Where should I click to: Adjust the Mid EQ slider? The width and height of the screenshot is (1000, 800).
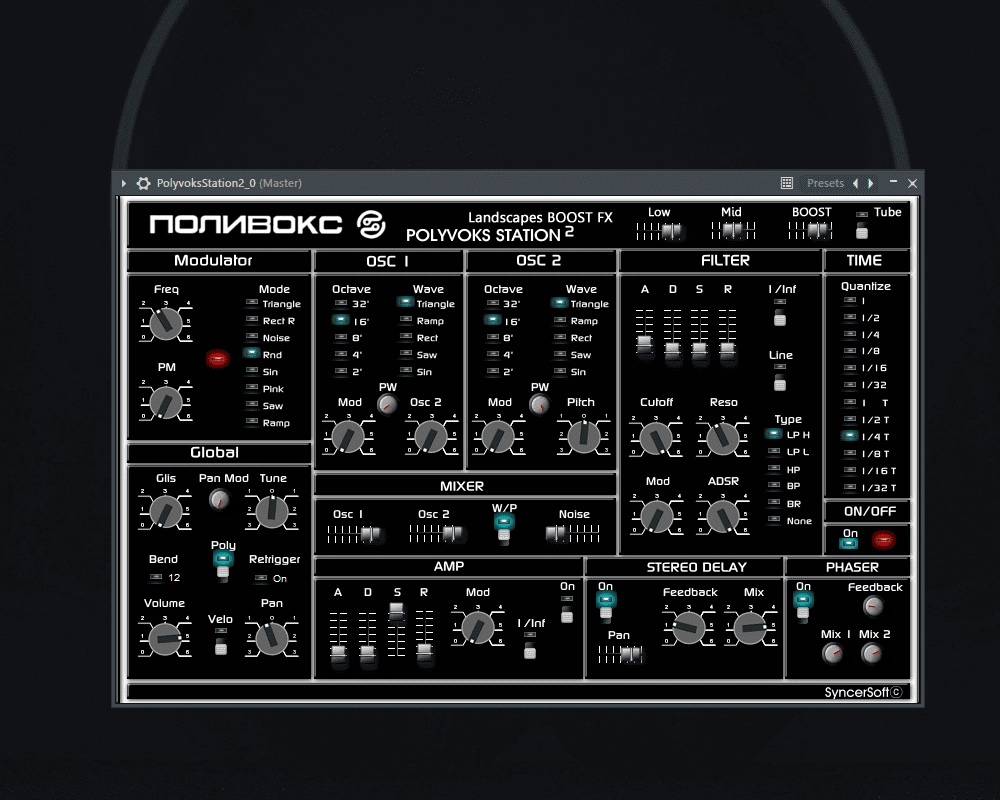click(733, 230)
